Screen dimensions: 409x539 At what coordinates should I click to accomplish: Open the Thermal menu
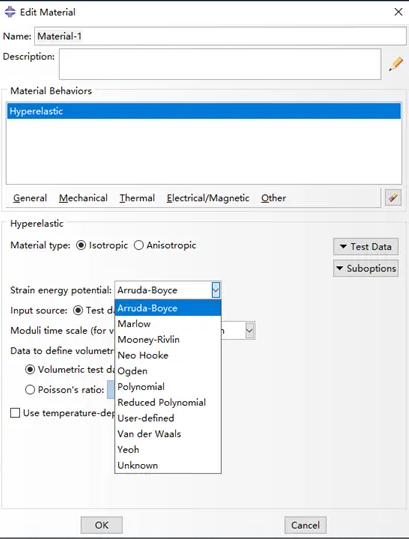click(x=137, y=198)
